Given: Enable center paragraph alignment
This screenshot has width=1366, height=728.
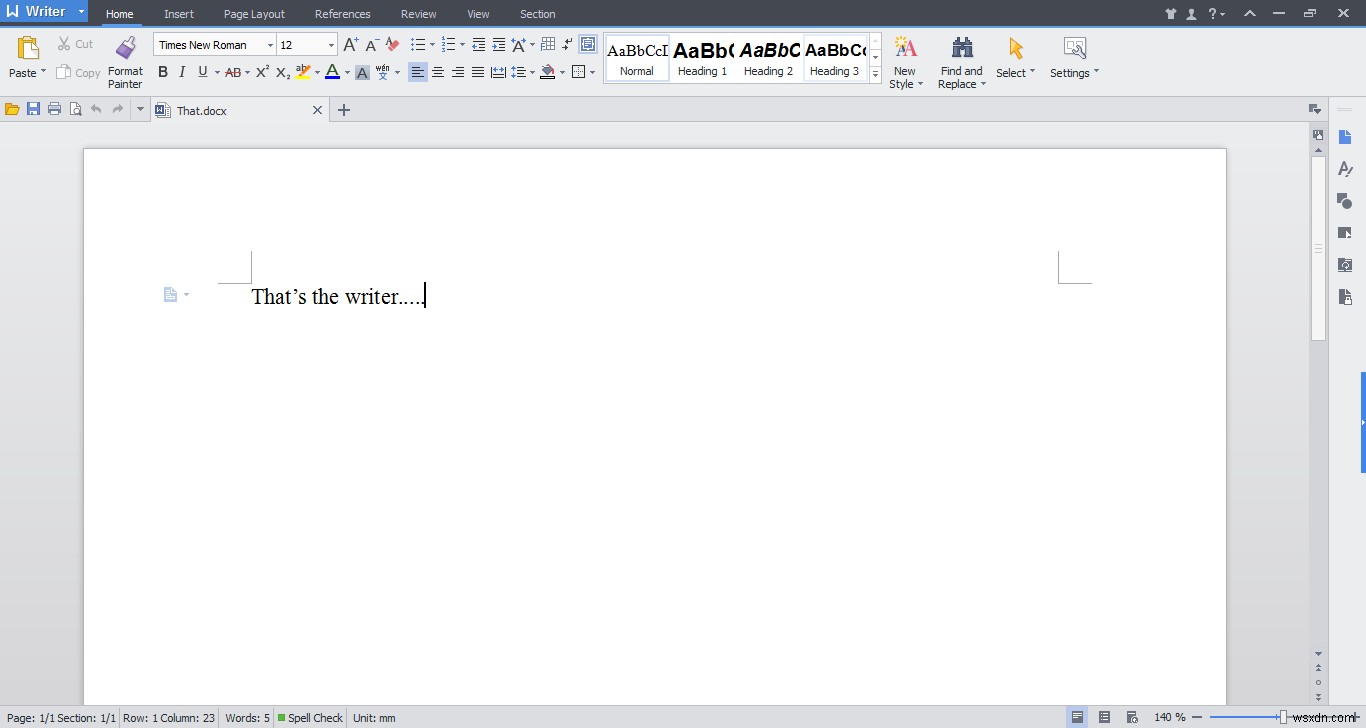Looking at the screenshot, I should click(438, 71).
